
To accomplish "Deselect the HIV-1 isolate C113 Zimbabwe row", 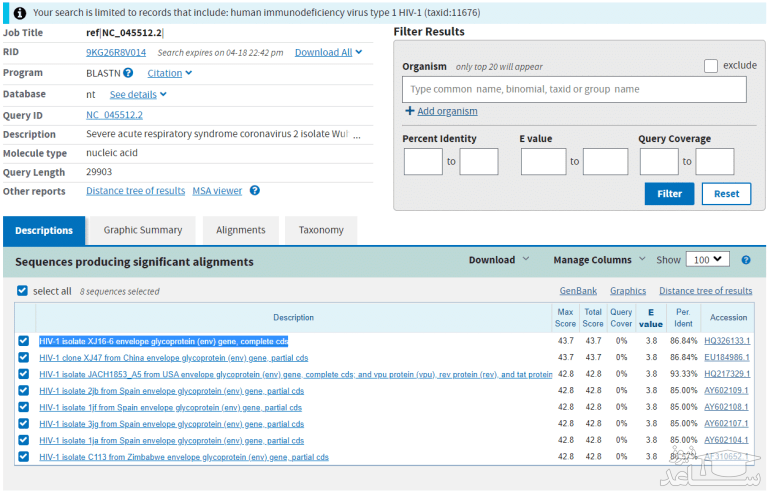I will 23,457.
